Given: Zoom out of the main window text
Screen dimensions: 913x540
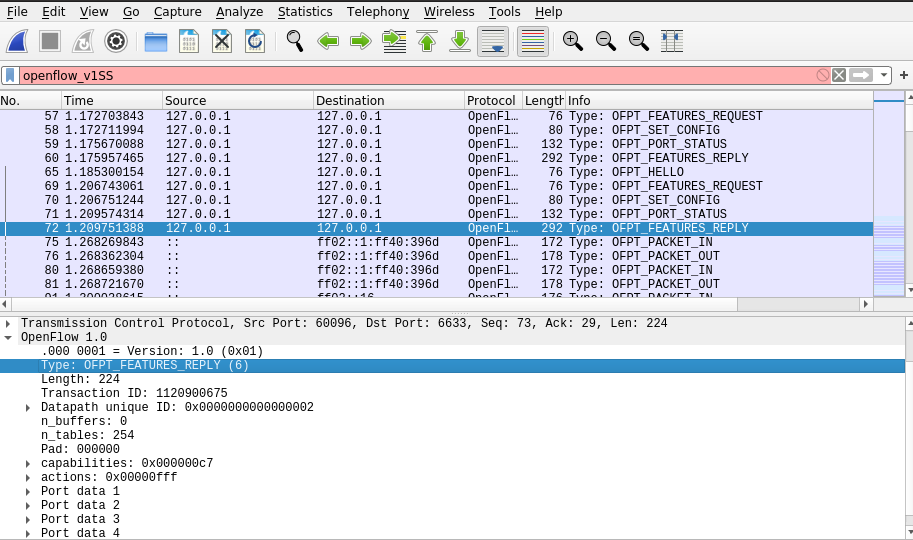Looking at the screenshot, I should point(606,41).
